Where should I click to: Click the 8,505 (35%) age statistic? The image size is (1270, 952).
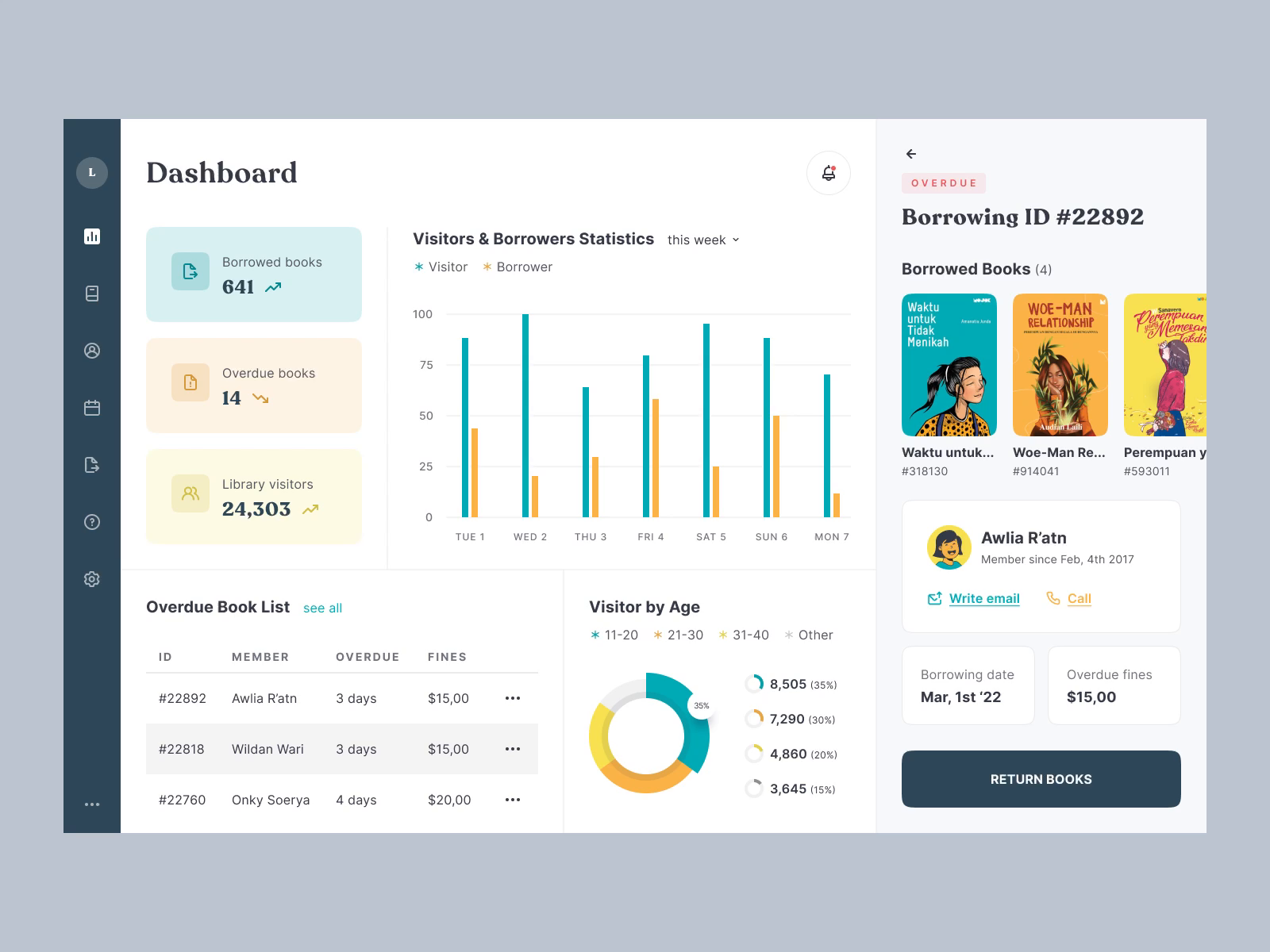click(x=803, y=685)
